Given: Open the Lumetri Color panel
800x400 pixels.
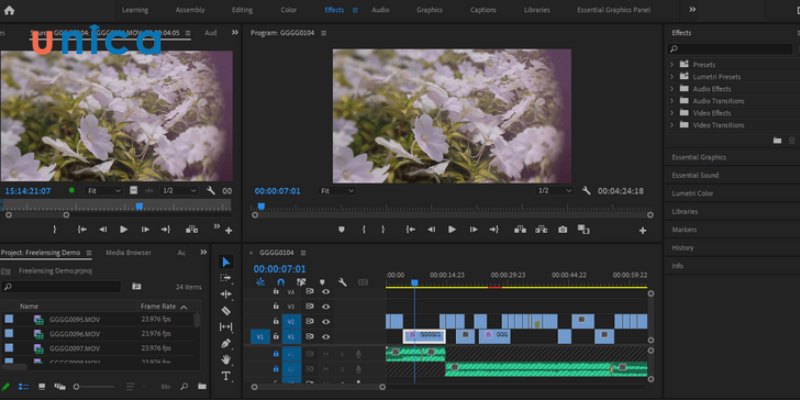Looking at the screenshot, I should pos(692,193).
